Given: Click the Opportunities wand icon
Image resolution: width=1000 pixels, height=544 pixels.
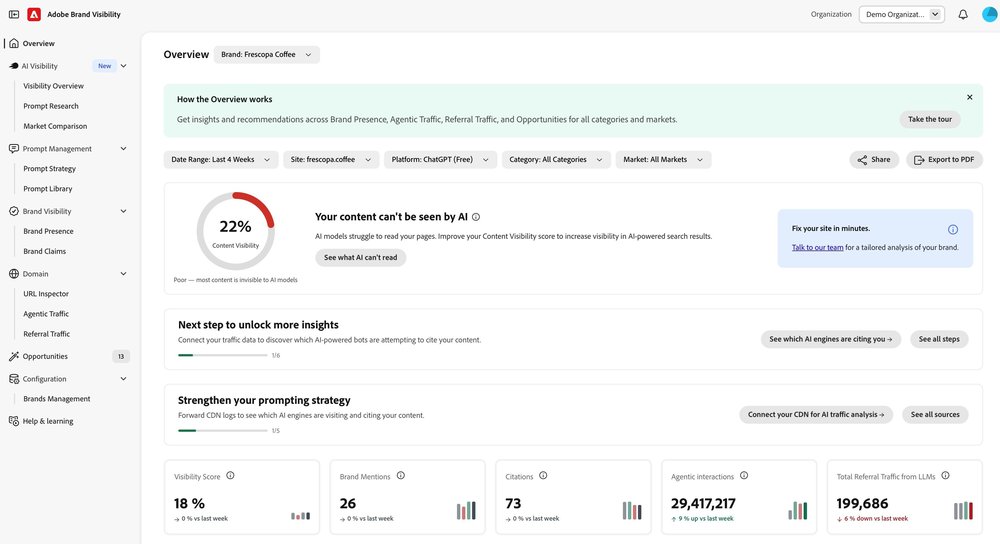Looking at the screenshot, I should click(14, 357).
